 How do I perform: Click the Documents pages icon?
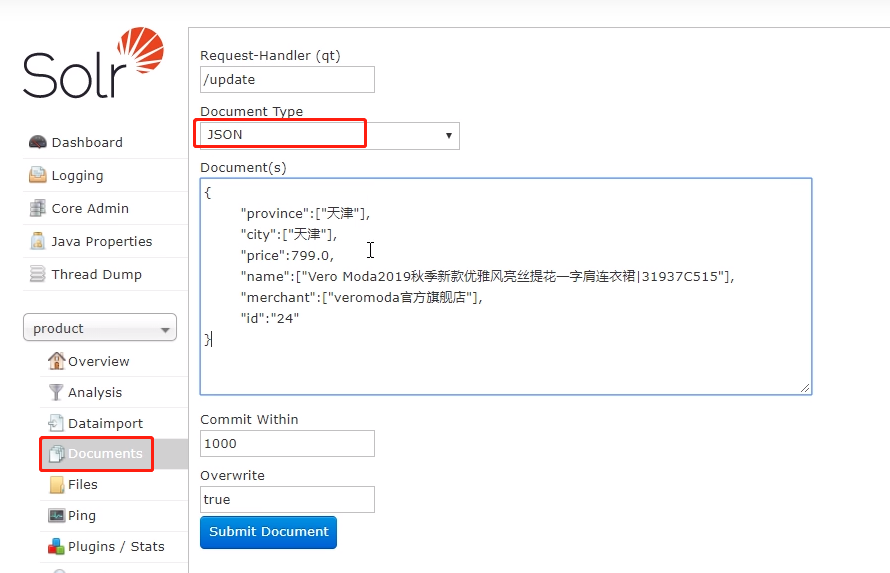tap(56, 453)
